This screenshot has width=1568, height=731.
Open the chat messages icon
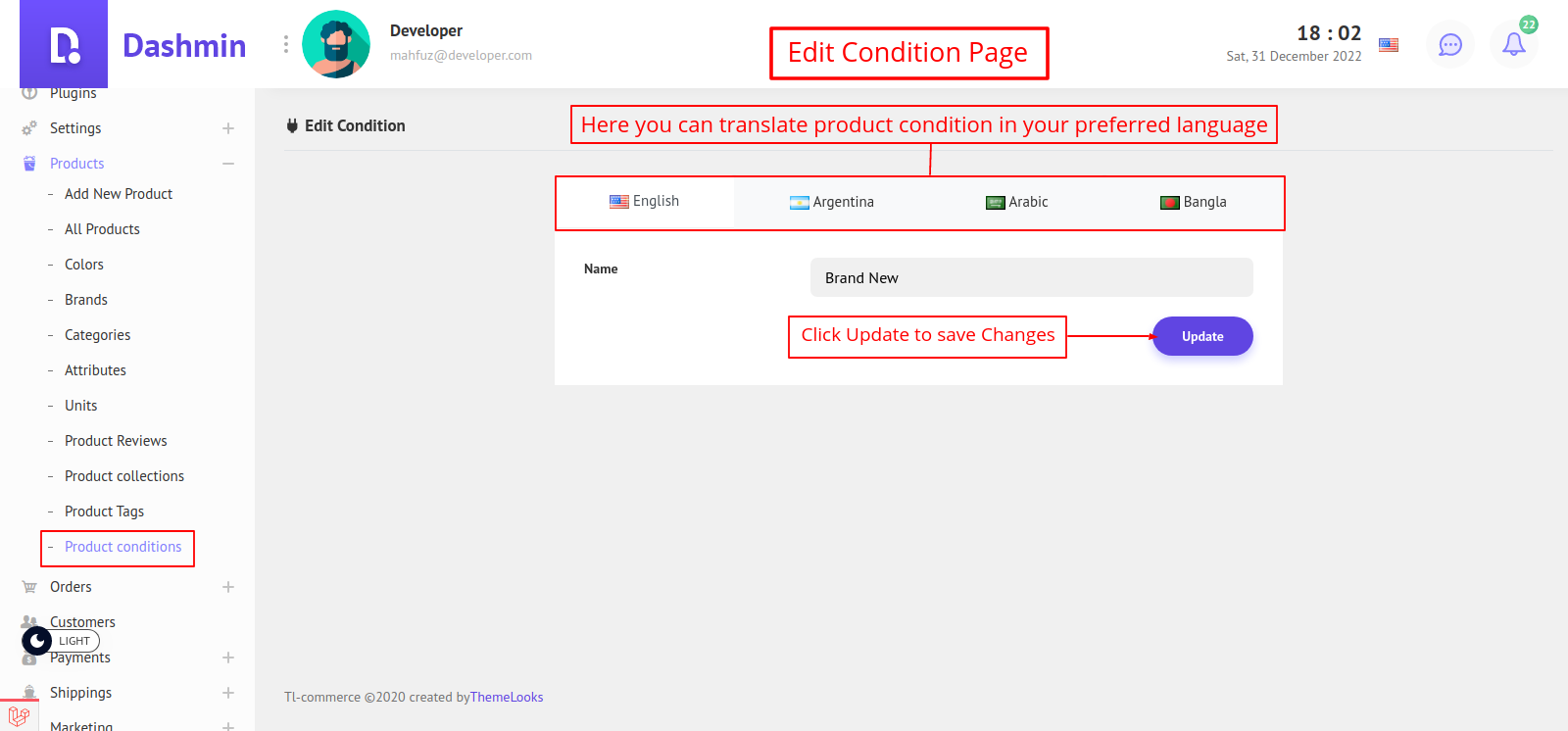tap(1450, 45)
